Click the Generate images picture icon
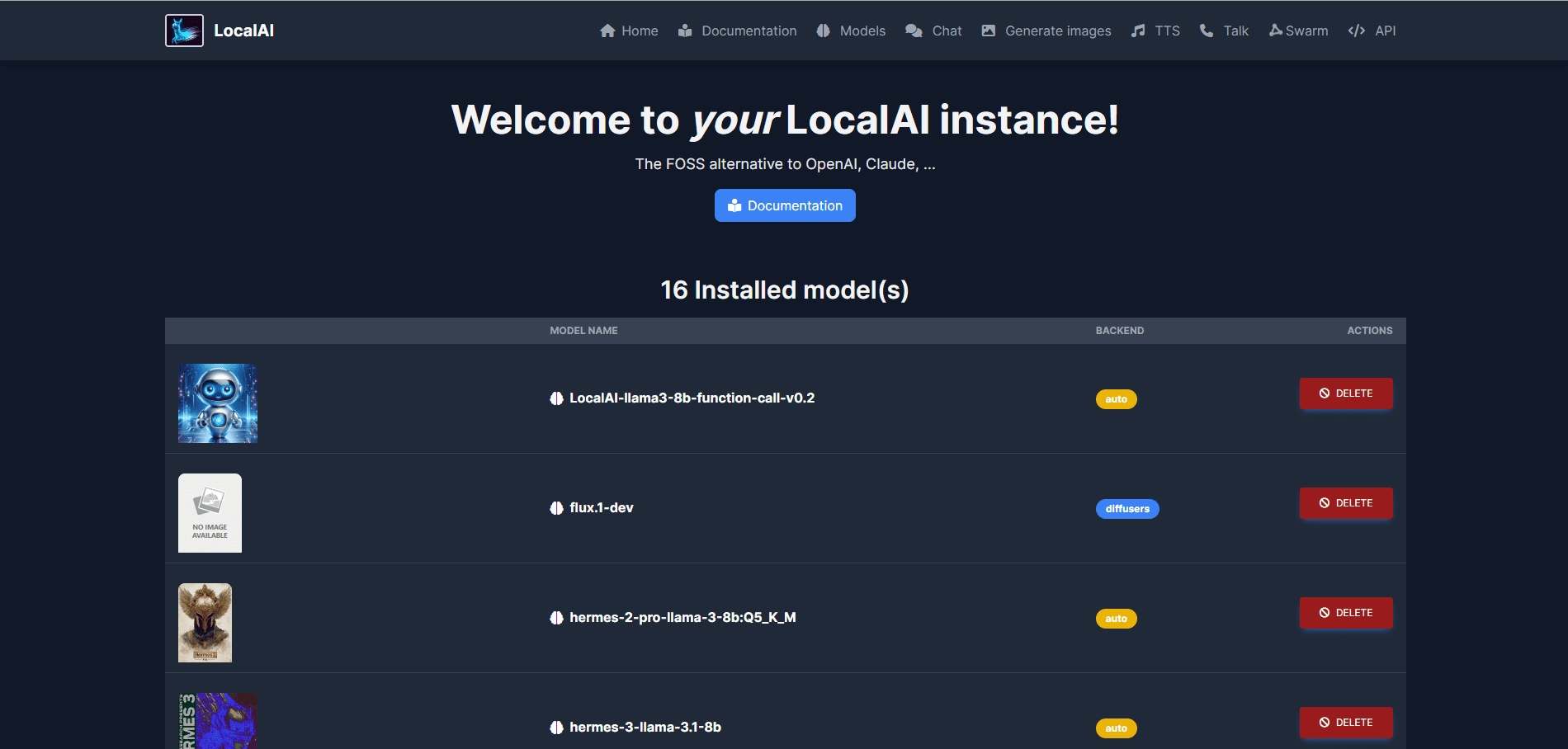The height and width of the screenshot is (749, 1568). [x=988, y=31]
